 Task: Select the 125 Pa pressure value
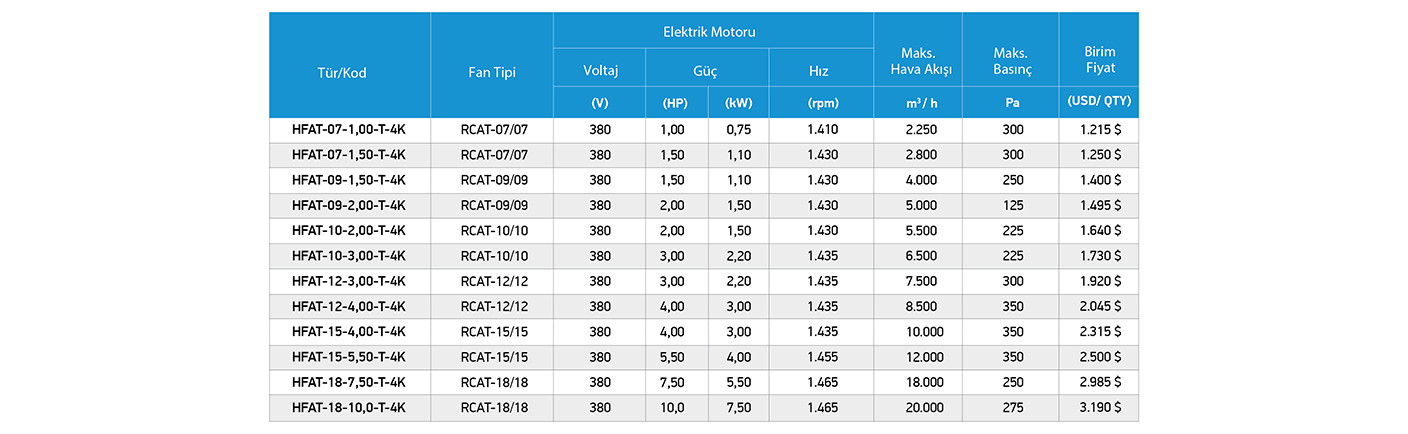(x=1011, y=206)
